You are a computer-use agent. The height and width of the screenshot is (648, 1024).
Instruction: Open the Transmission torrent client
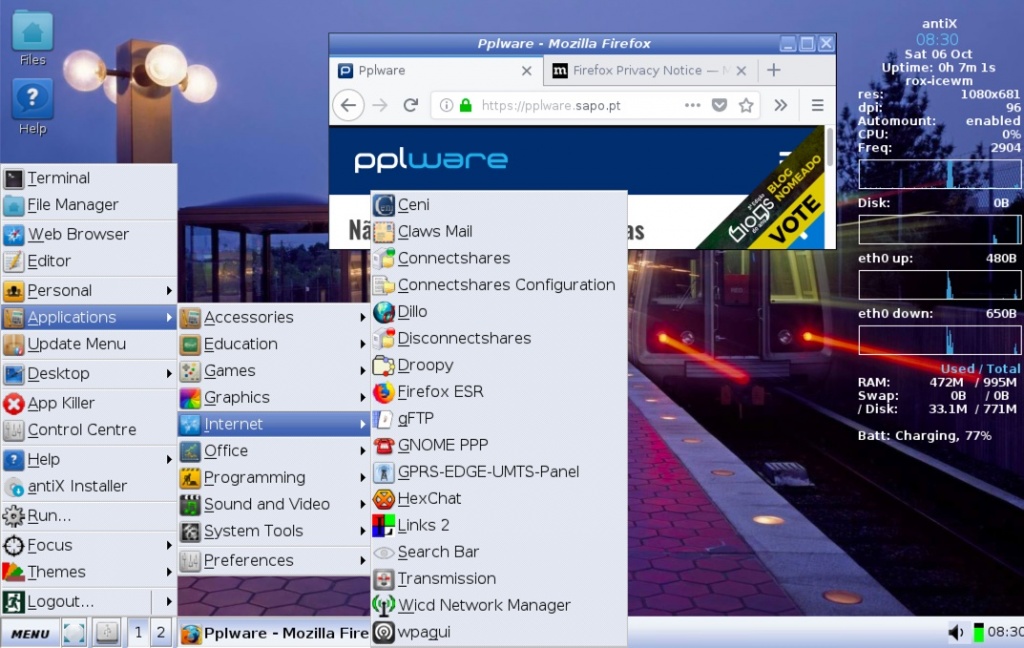pyautogui.click(x=445, y=578)
